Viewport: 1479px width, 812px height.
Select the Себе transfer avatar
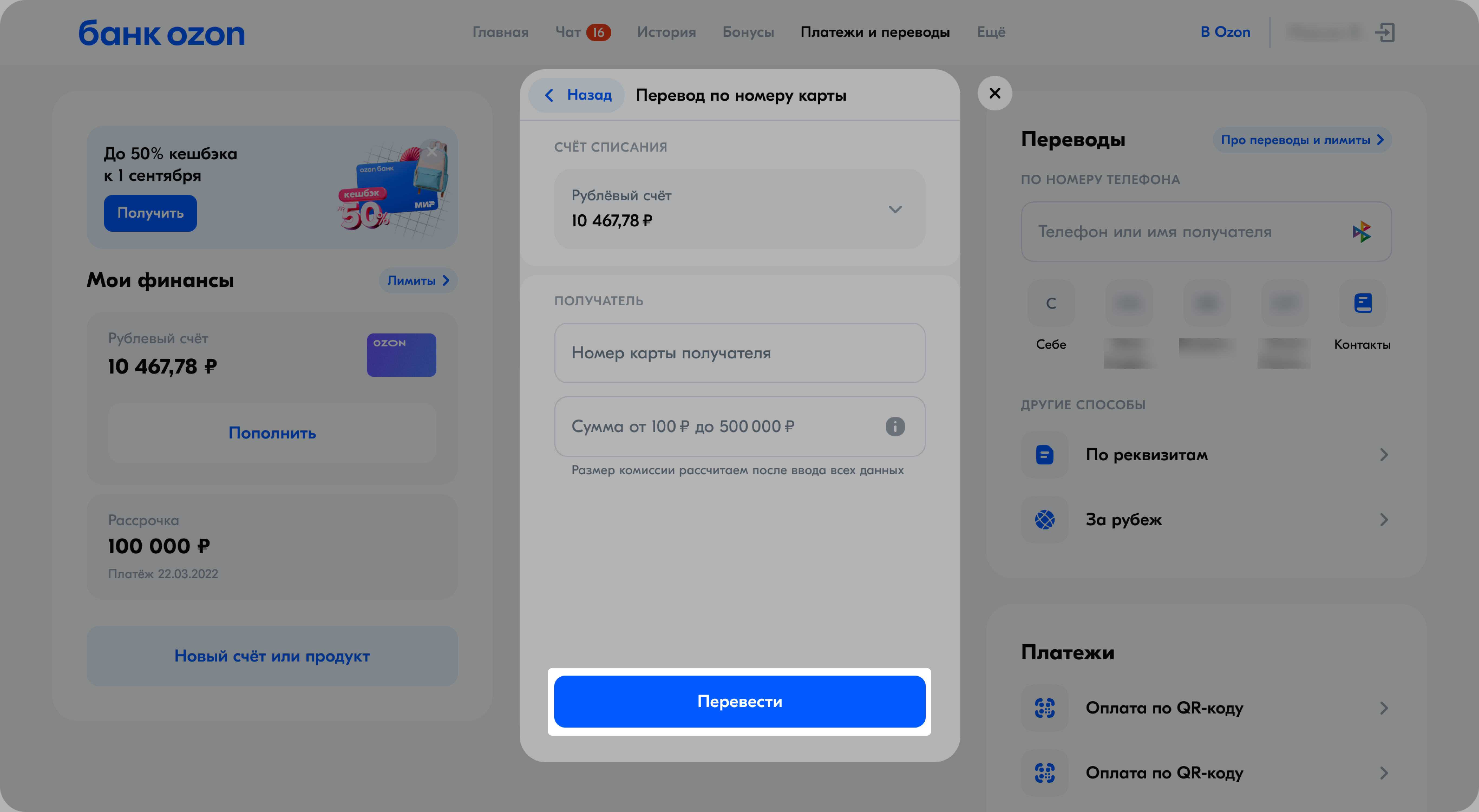click(1051, 303)
